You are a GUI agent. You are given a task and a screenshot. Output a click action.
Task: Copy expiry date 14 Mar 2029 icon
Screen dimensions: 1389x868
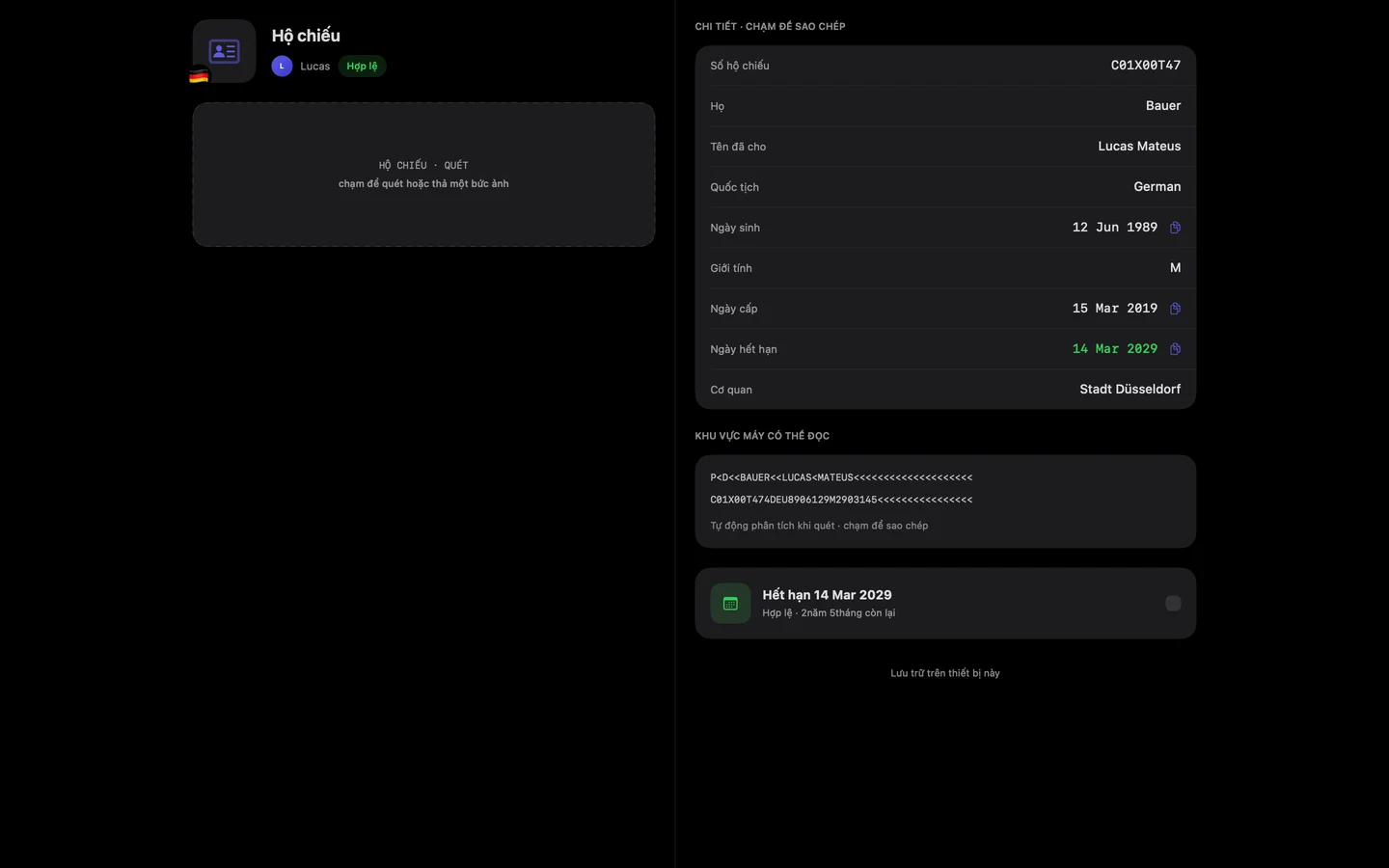[x=1175, y=349]
